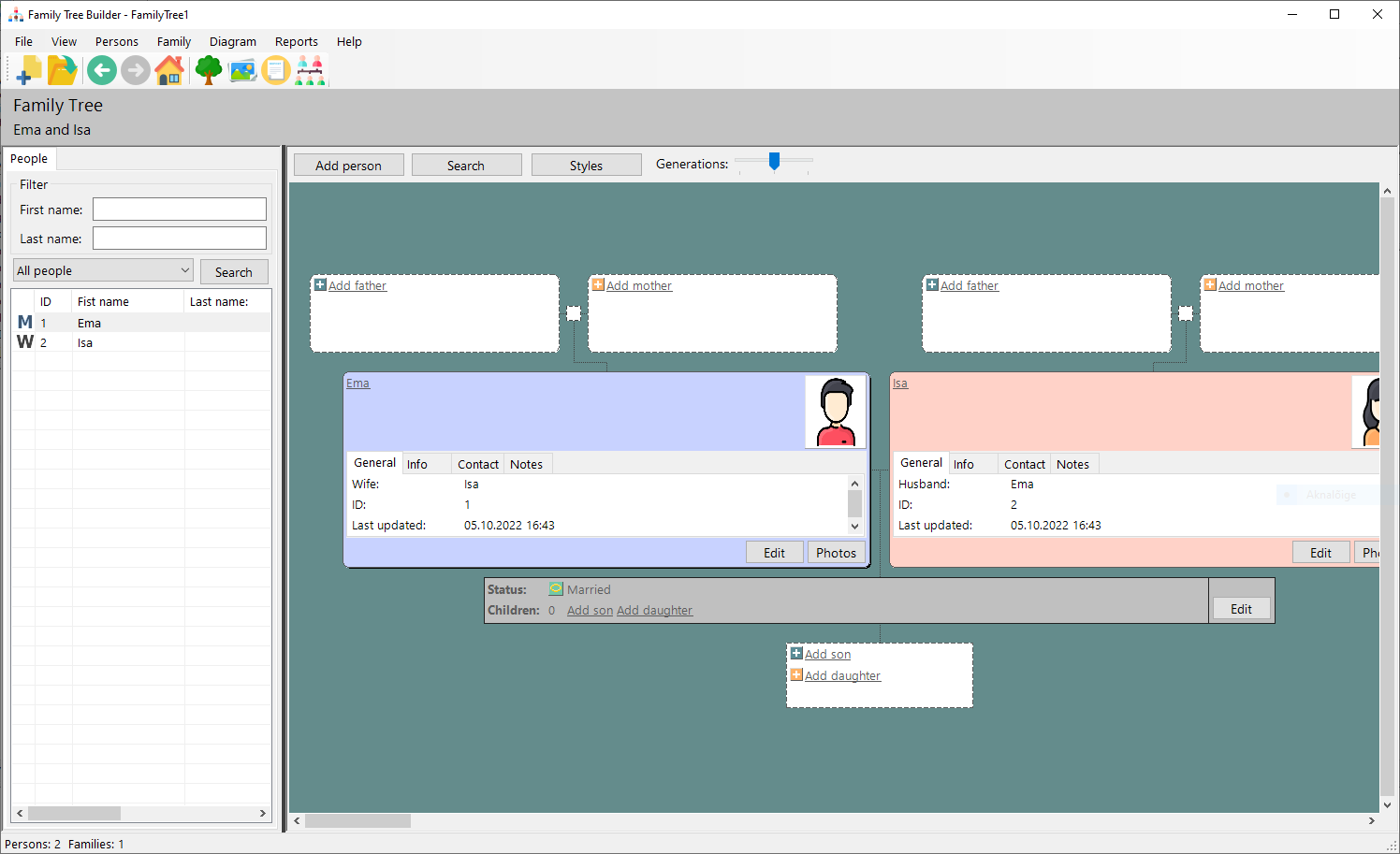The height and width of the screenshot is (854, 1400).
Task: Click the Photos picture toolbar icon
Action: click(242, 70)
